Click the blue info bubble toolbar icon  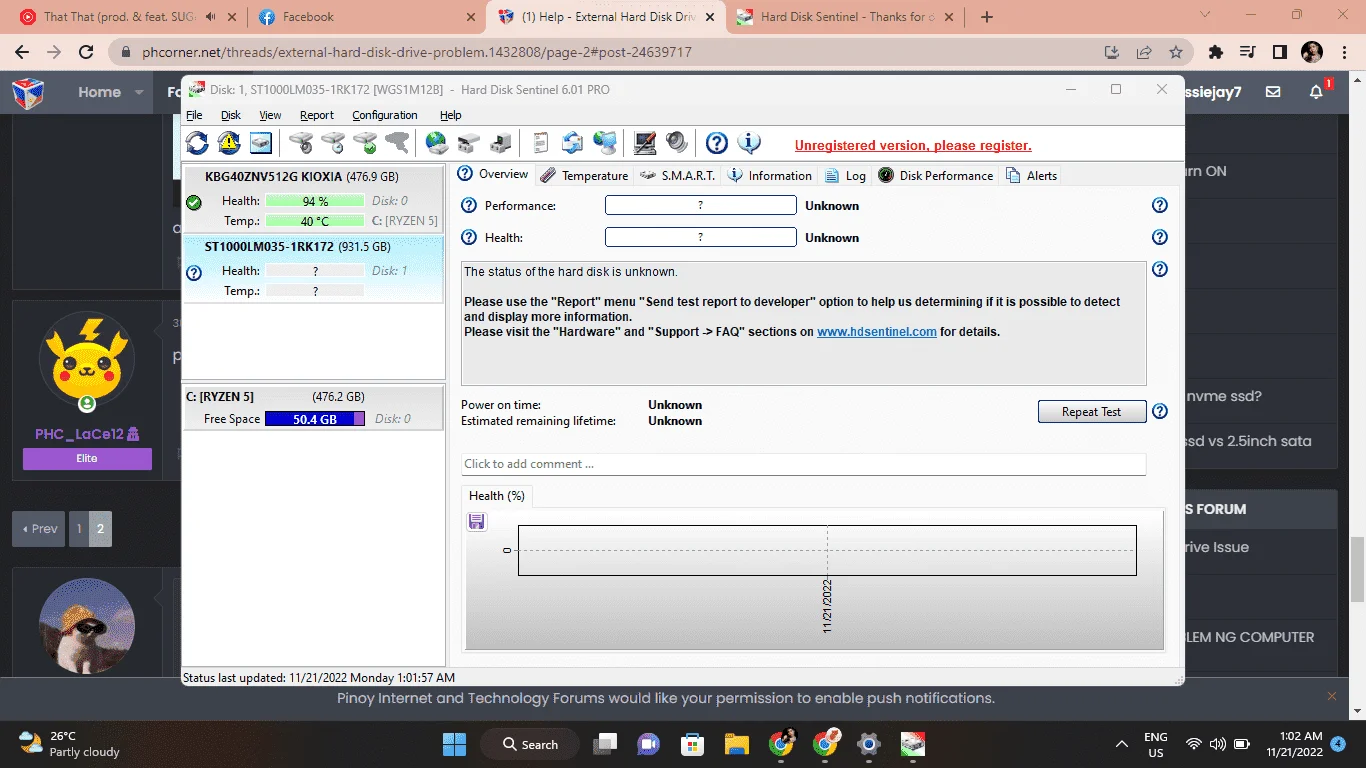click(749, 143)
